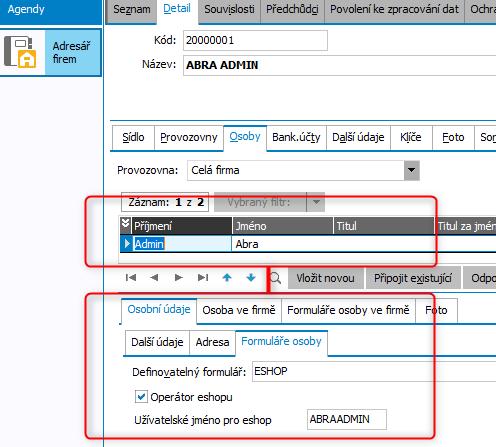Select the Osoby tab
496x447 pixels.
click(x=245, y=137)
